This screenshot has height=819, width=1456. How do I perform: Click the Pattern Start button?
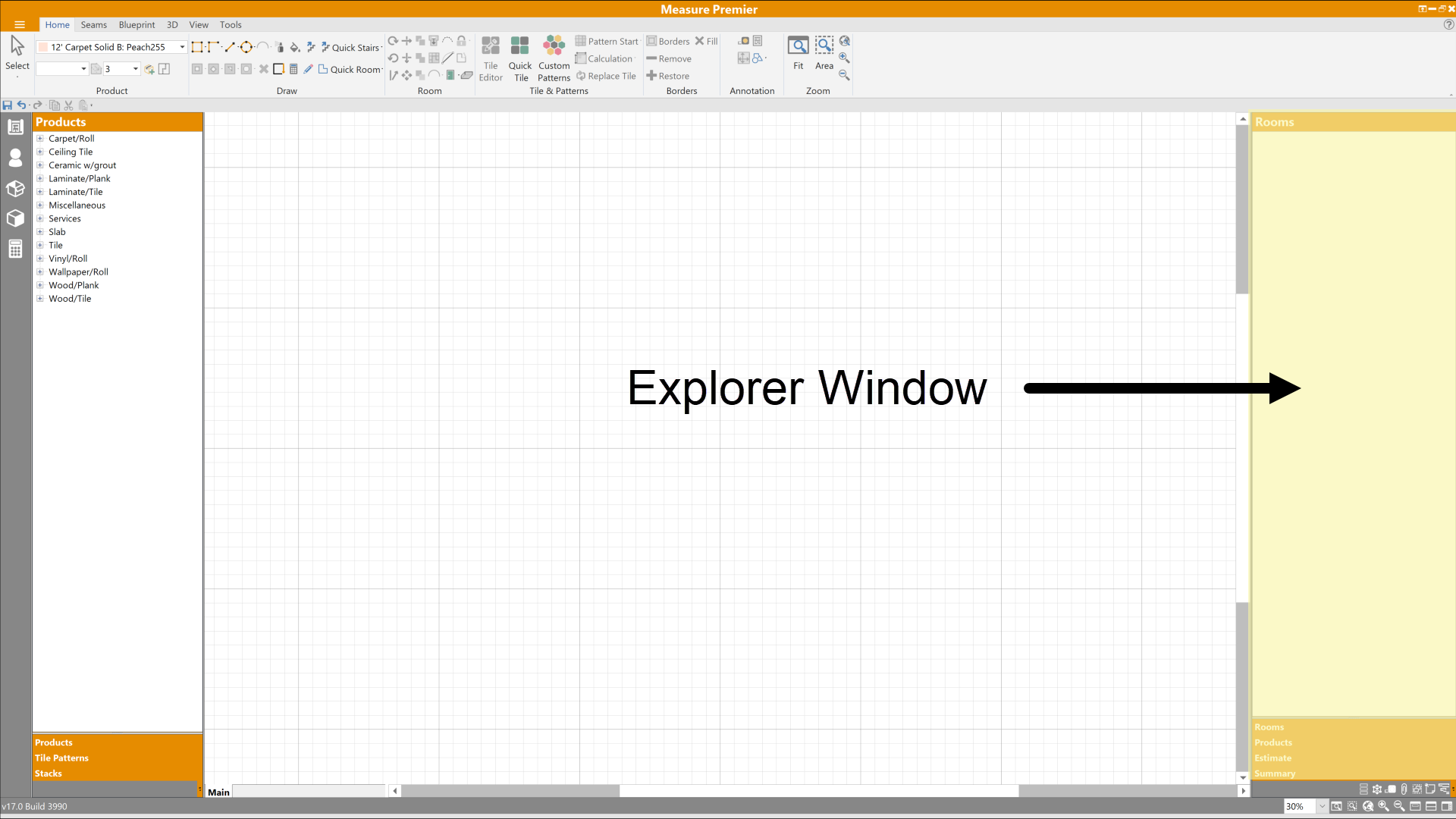point(607,41)
